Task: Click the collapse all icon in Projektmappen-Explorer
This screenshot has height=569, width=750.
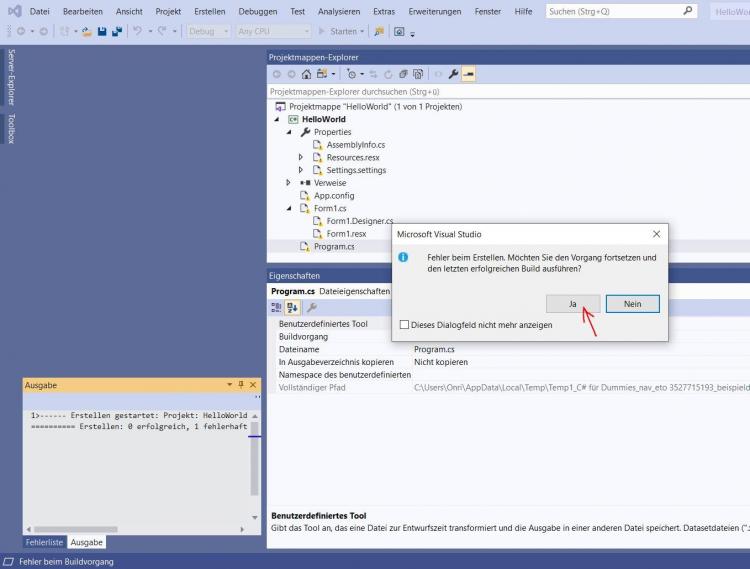Action: click(403, 74)
